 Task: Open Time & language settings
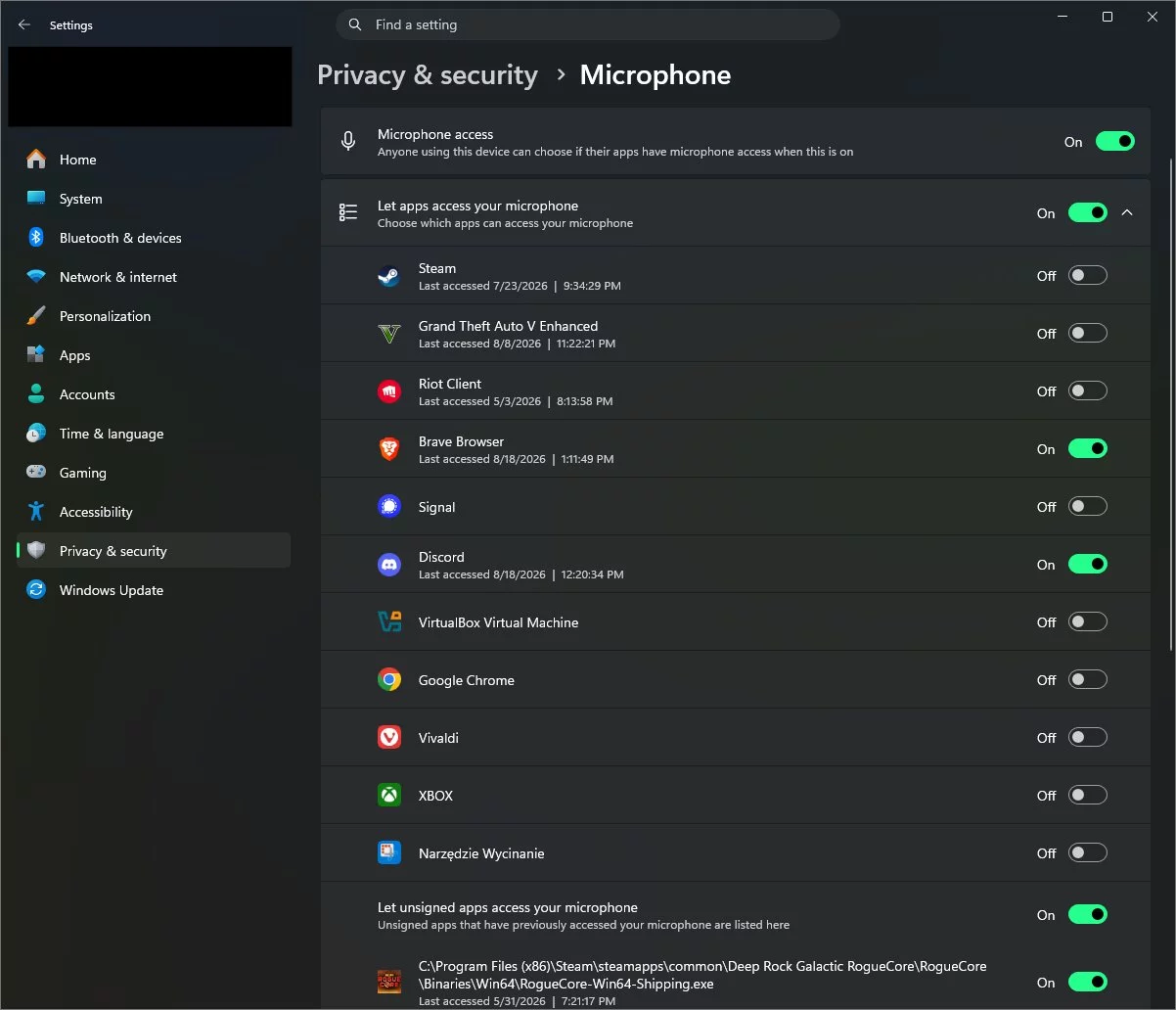point(154,434)
